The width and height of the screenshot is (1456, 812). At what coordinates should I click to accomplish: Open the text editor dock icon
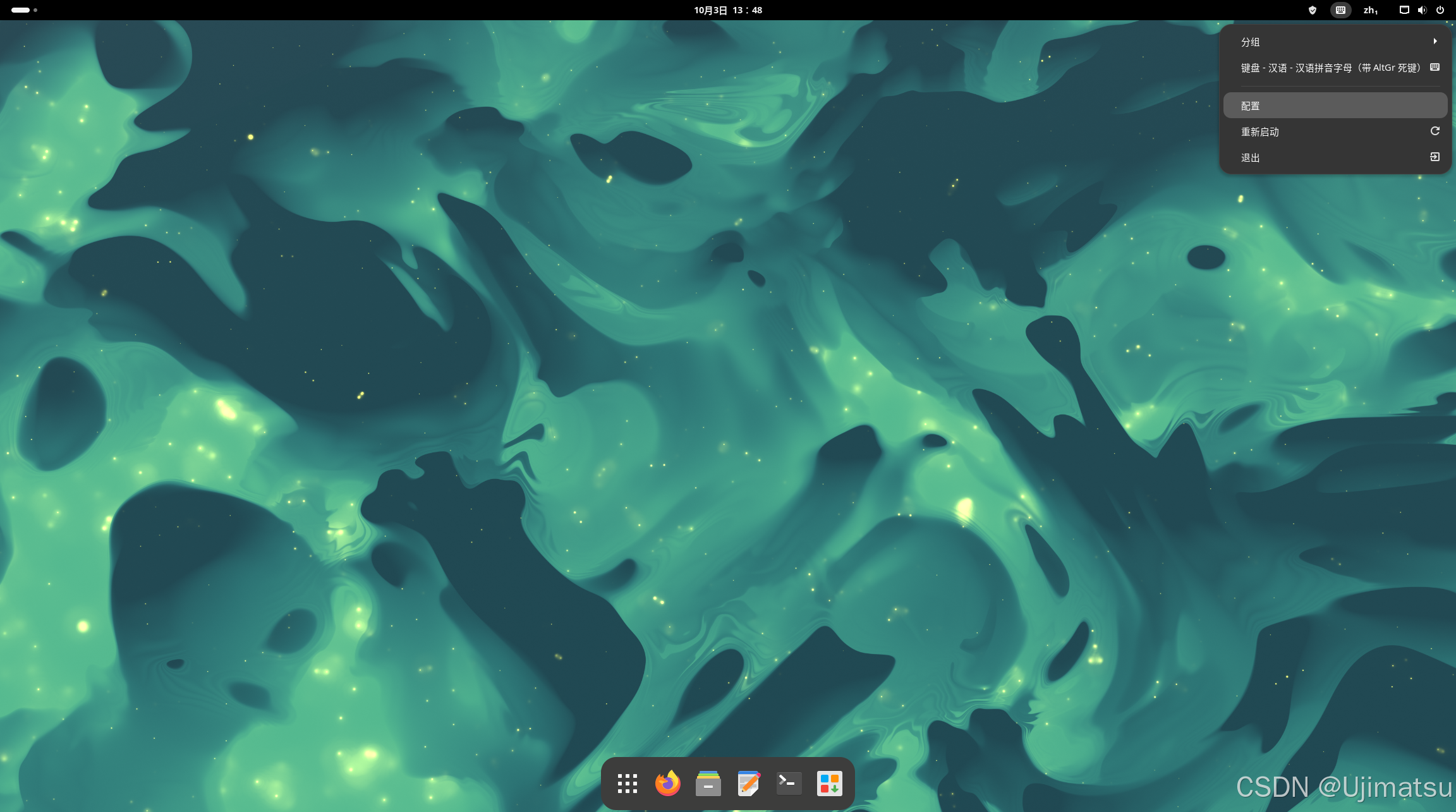click(x=748, y=784)
